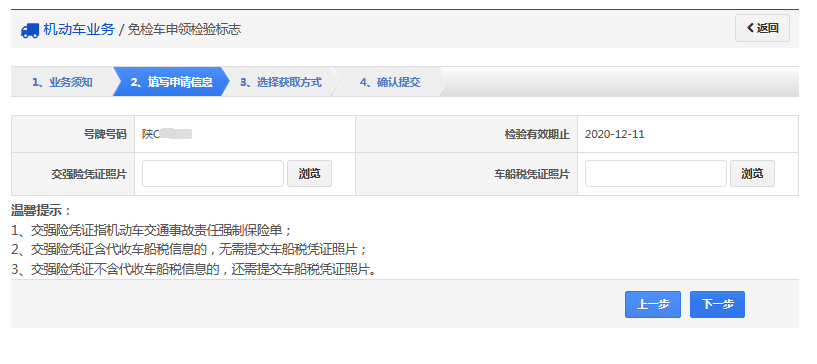Open the 机动车业务 breadcrumb link
Image resolution: width=817 pixels, height=364 pixels.
[x=79, y=29]
